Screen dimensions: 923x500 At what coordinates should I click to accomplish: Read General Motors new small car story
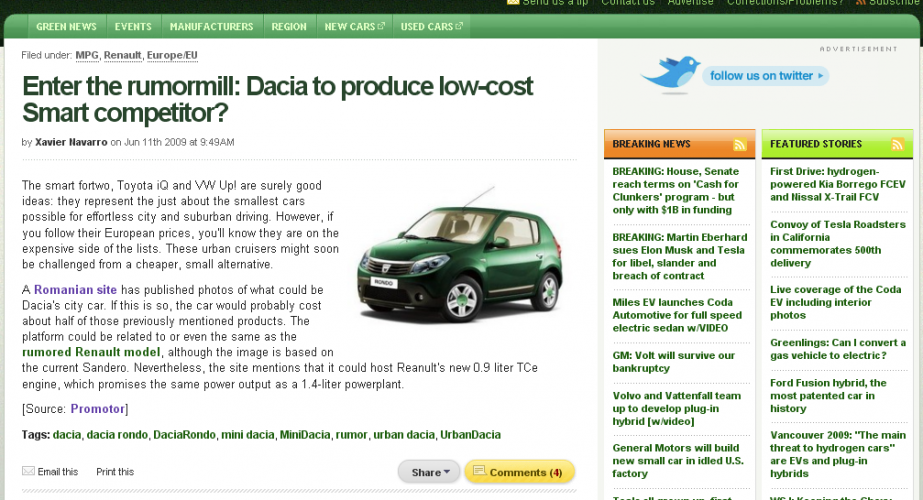(x=678, y=461)
